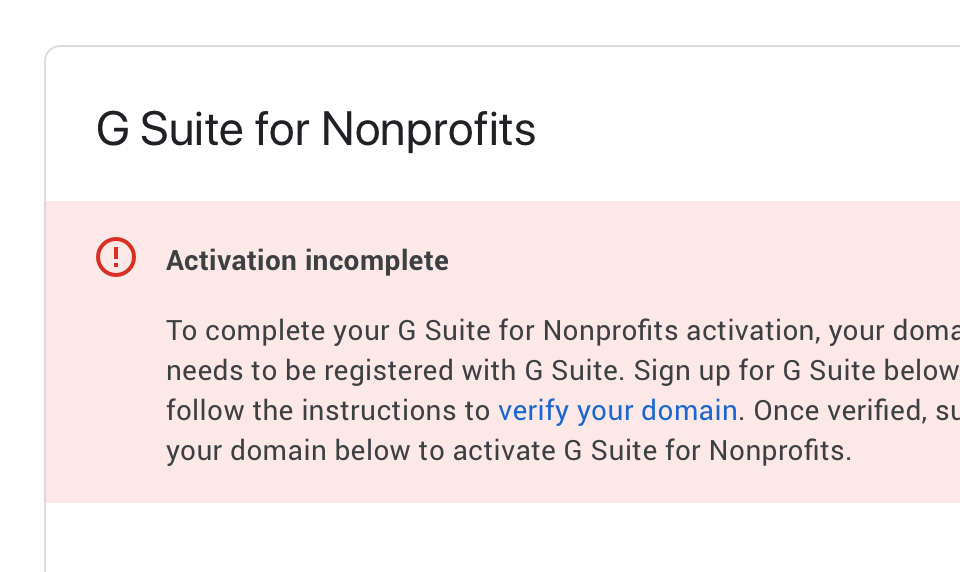
Task: Click the word 'domain' inside the blue link
Action: 689,411
